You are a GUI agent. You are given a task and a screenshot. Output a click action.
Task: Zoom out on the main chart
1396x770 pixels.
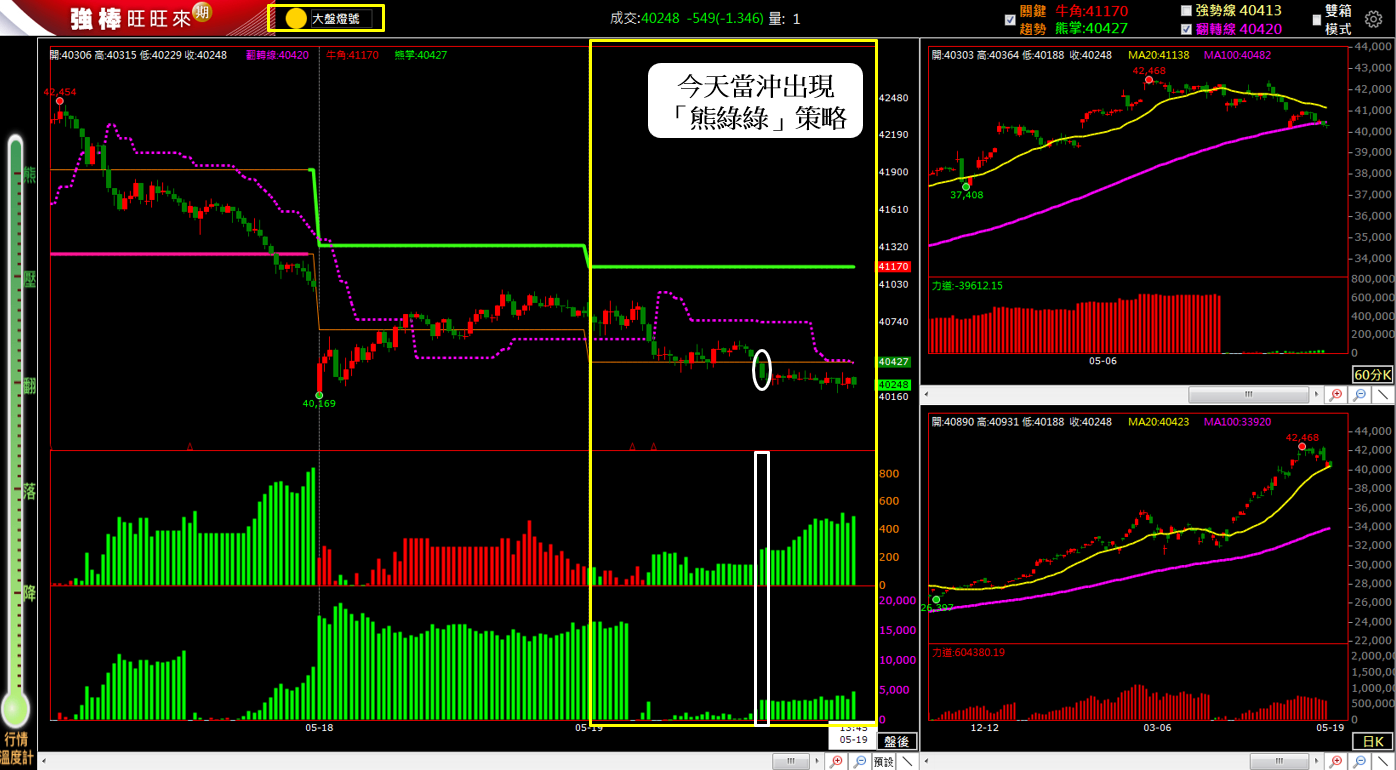pyautogui.click(x=859, y=761)
